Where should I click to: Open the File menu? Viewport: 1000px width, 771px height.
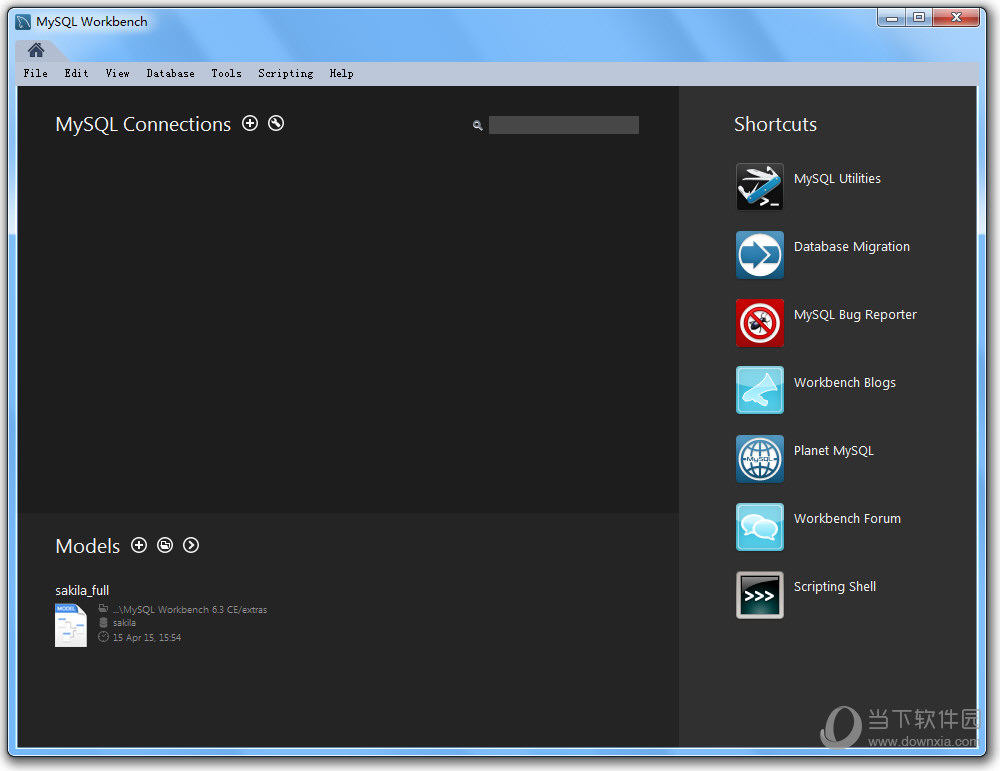point(36,73)
